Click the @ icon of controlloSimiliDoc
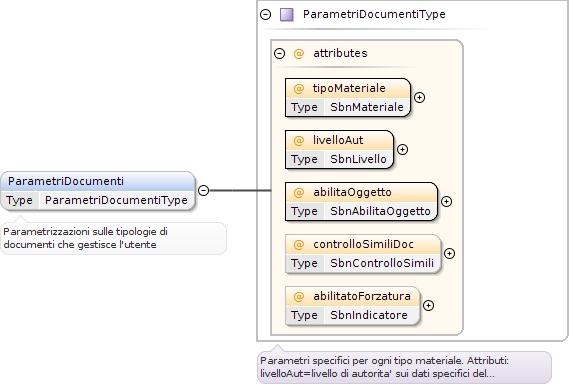 [298, 245]
